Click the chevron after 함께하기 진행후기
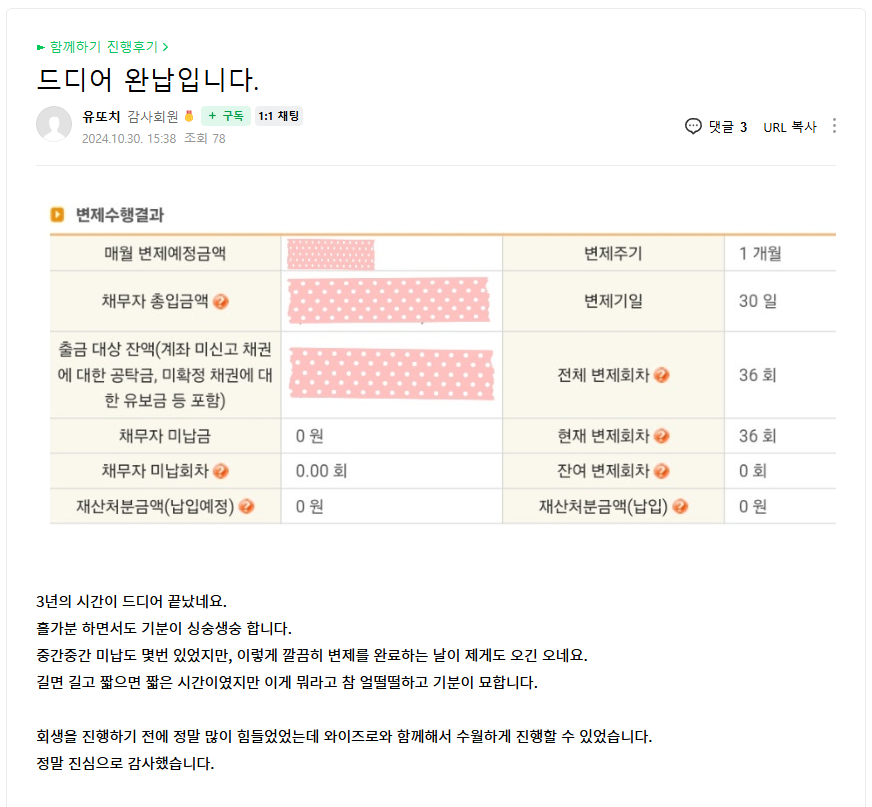 (x=165, y=47)
